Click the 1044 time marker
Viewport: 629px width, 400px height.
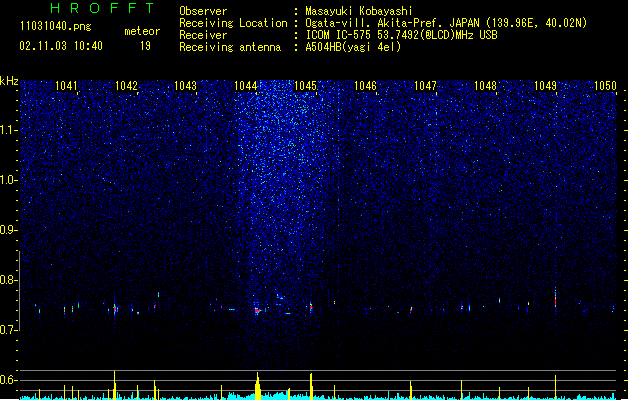click(246, 86)
